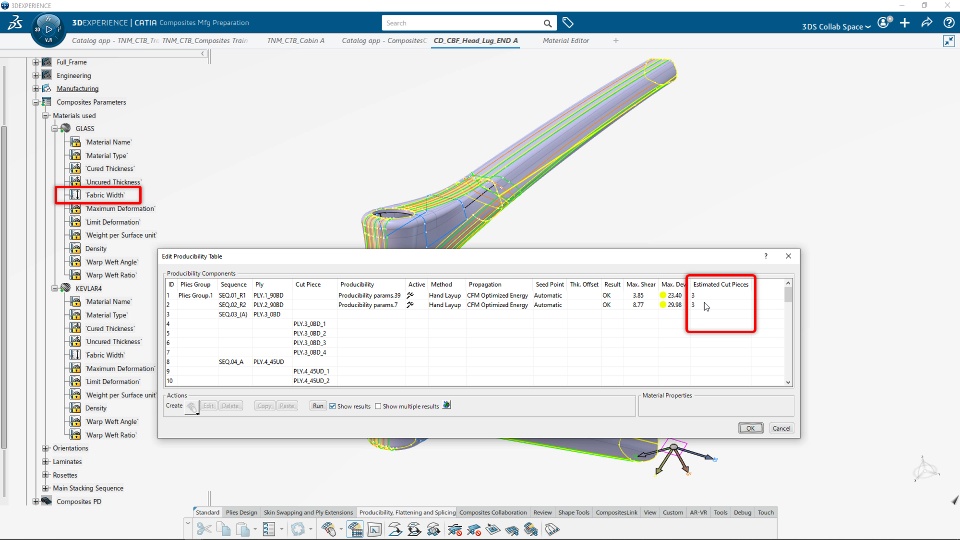Click the producibility table vertical scrollbar
The width and height of the screenshot is (960, 540).
[788, 332]
